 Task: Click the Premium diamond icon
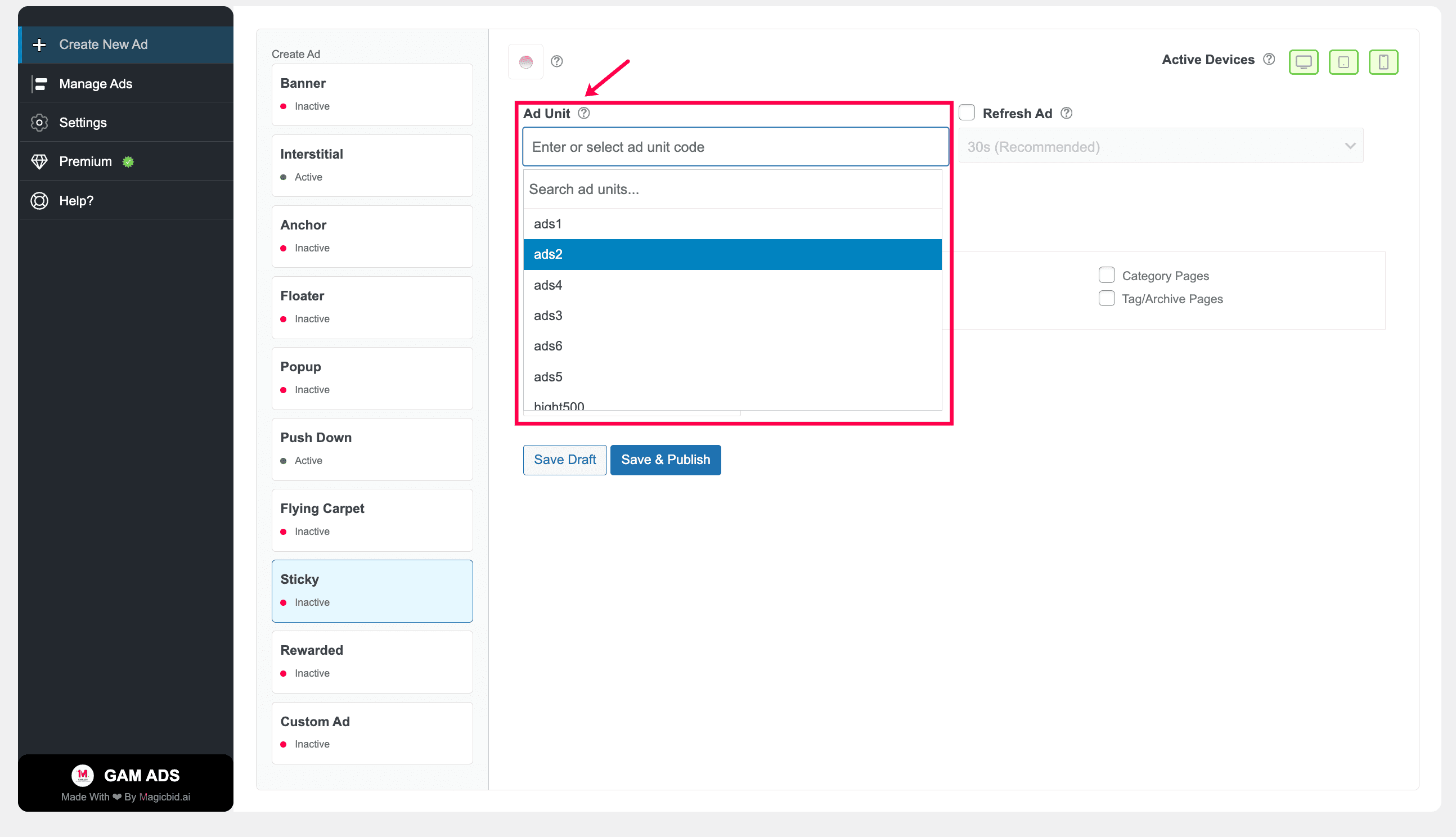[39, 161]
